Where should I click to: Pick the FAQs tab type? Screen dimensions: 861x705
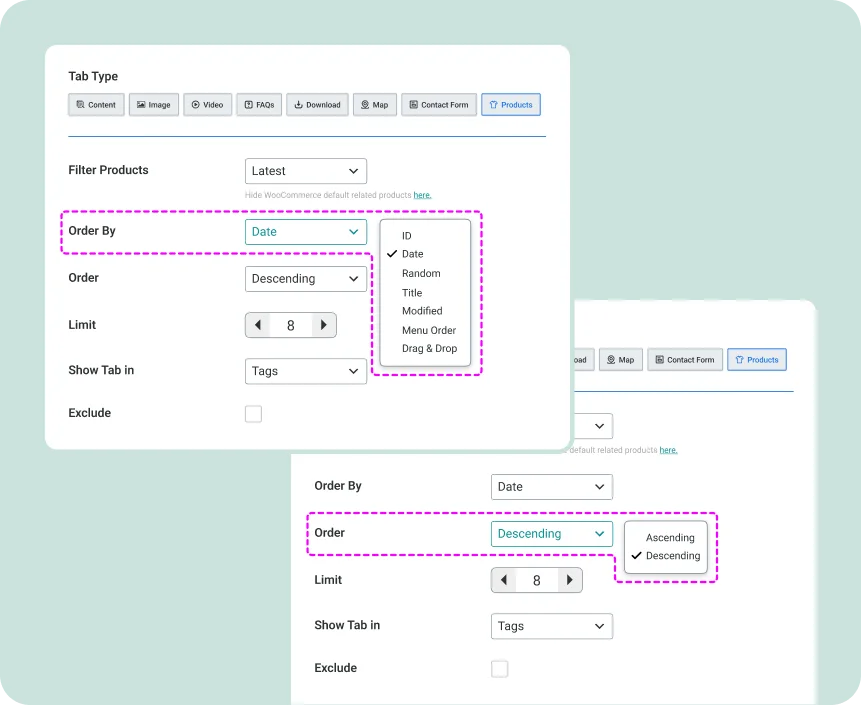click(259, 105)
